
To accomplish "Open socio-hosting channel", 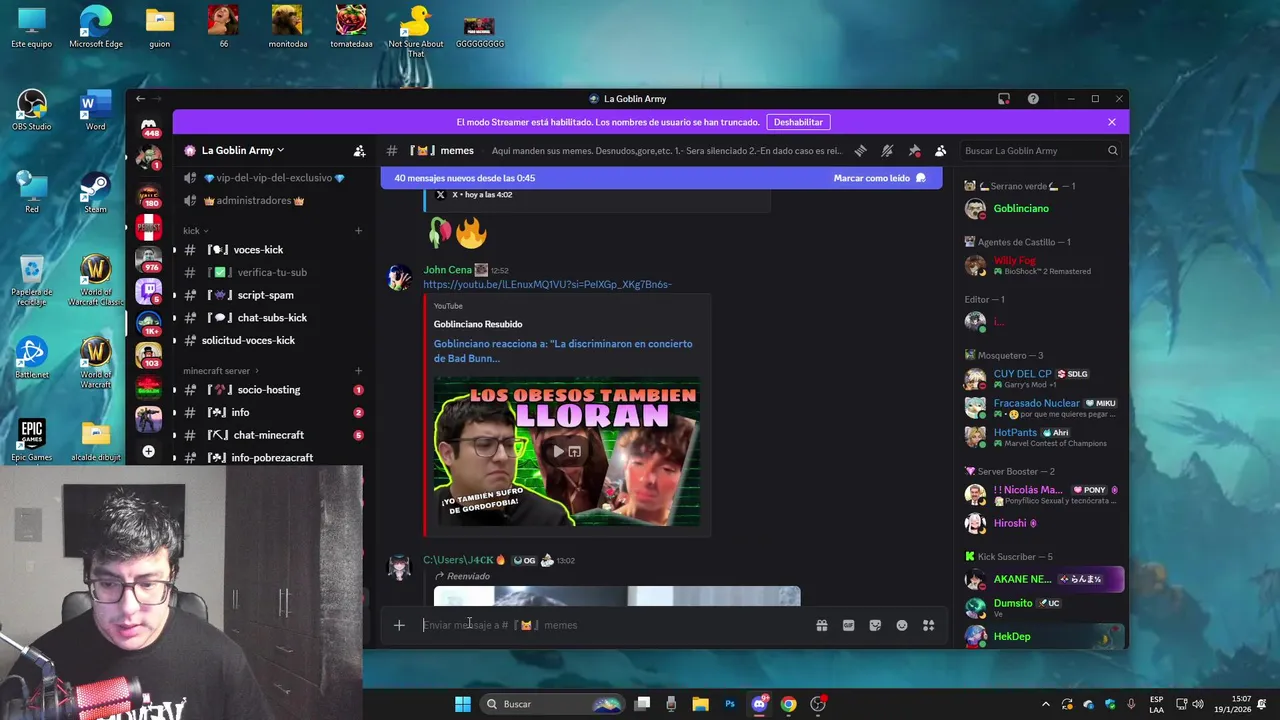I will coord(271,390).
